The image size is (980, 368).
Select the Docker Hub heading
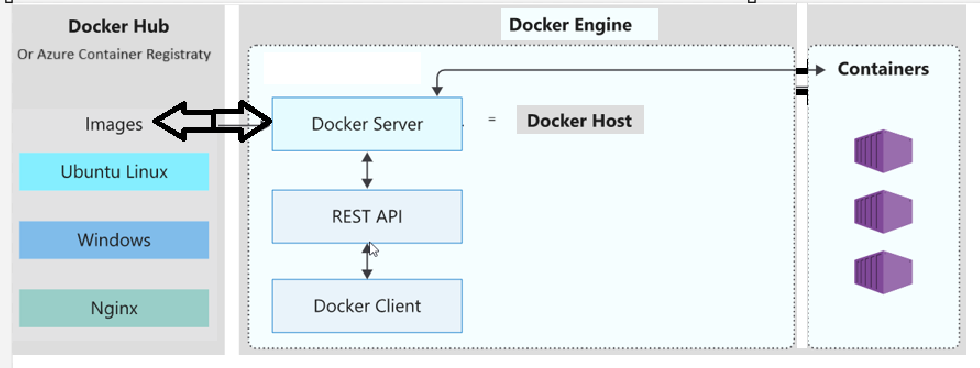click(119, 27)
